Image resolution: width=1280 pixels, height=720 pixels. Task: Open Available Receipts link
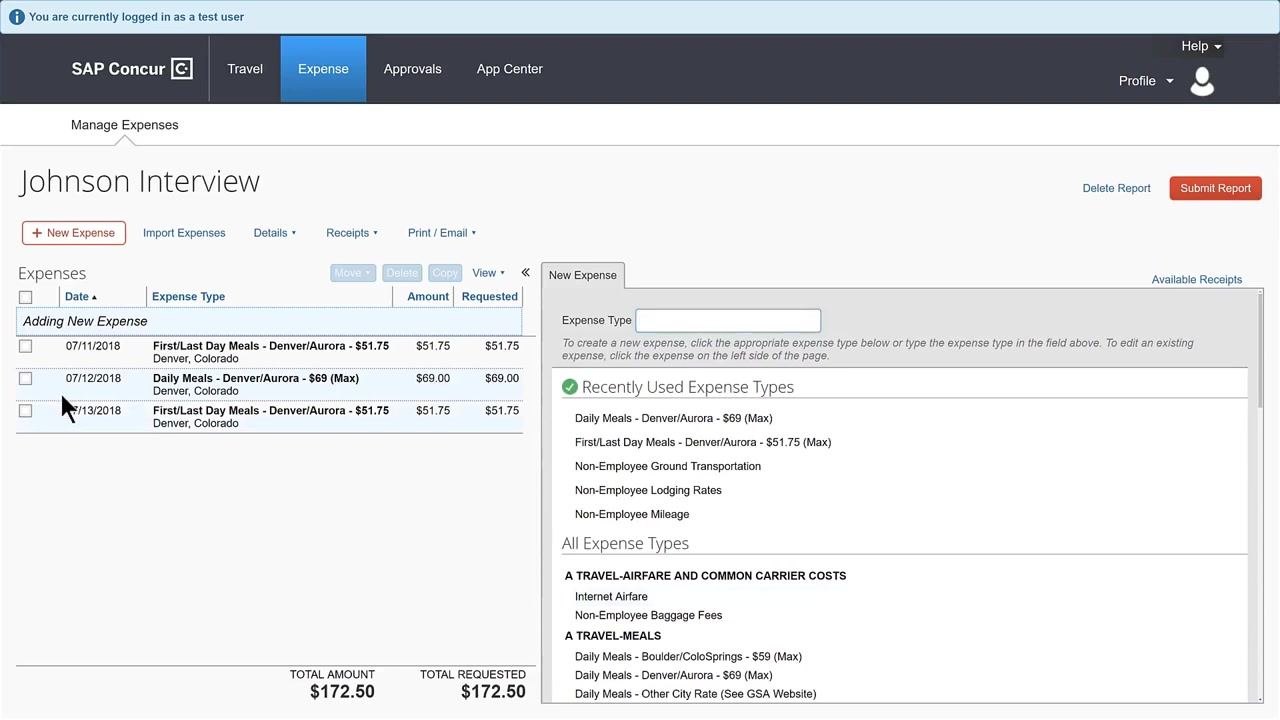[x=1197, y=280]
